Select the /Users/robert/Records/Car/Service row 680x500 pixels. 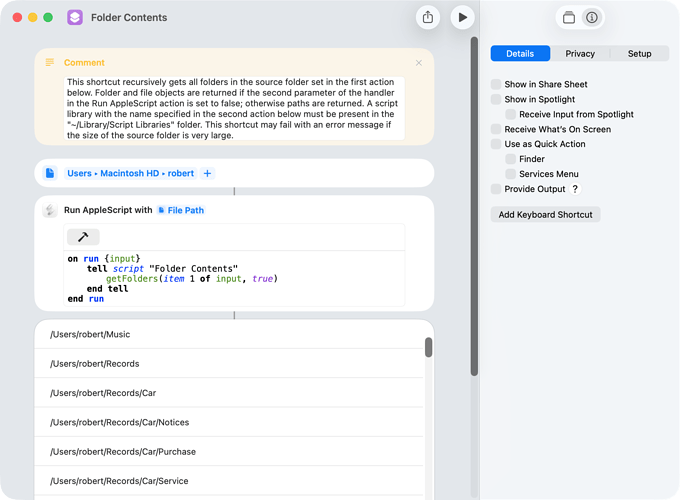229,481
